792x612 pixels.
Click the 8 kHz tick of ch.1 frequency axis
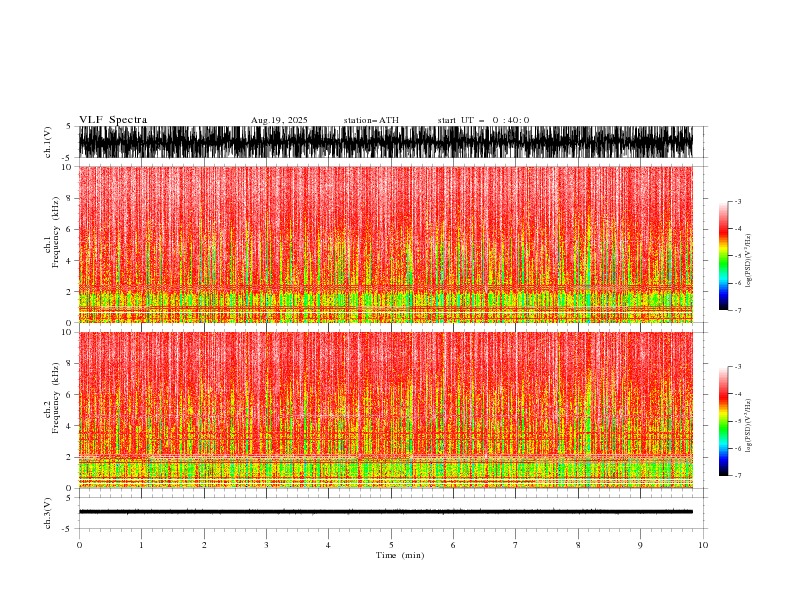pyautogui.click(x=69, y=198)
